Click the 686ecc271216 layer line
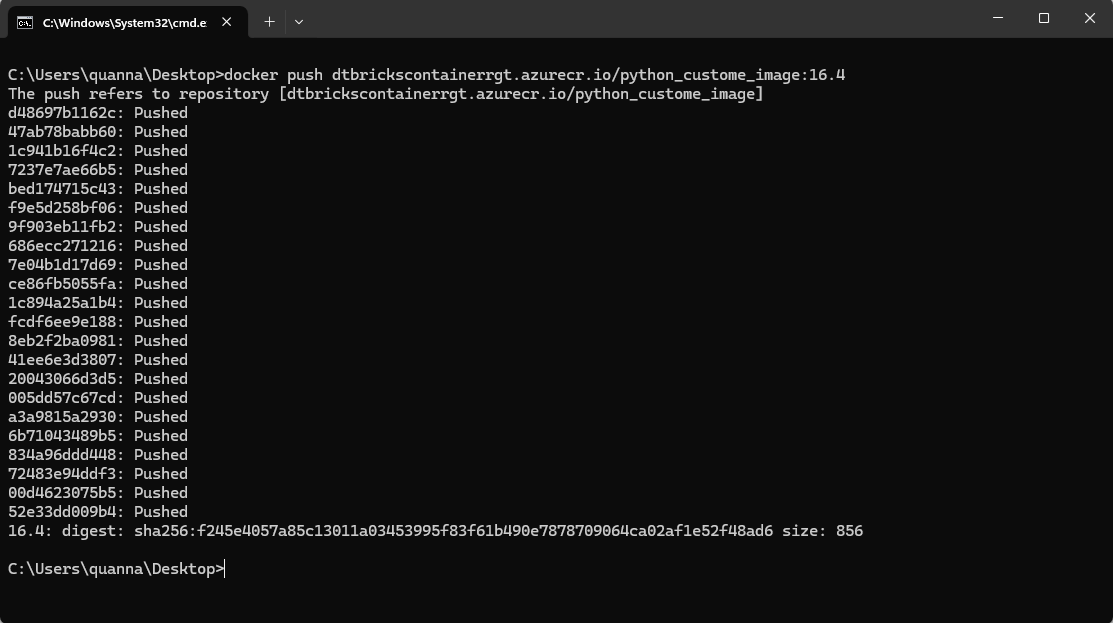1113x623 pixels. 98,246
